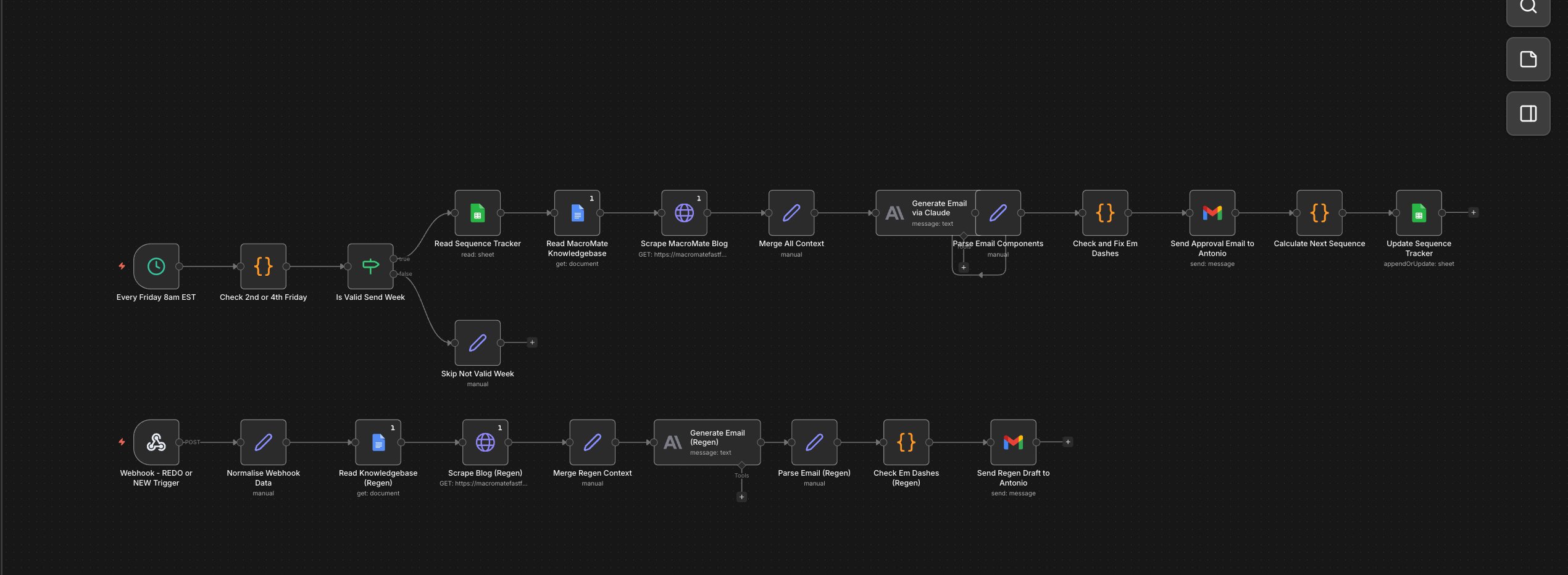Viewport: 1568px width, 575px height.
Task: Open the Check 2nd or 4th Friday code node
Action: pyautogui.click(x=263, y=267)
